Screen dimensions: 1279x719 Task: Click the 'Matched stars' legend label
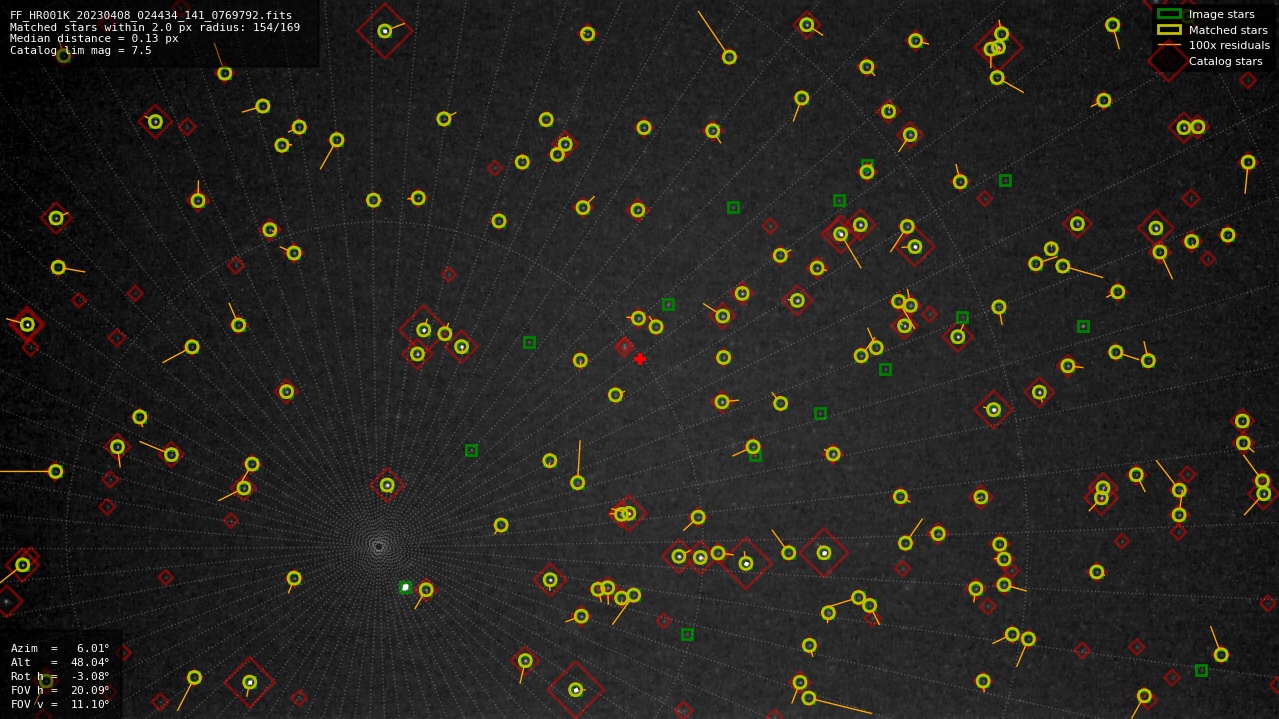point(1228,30)
